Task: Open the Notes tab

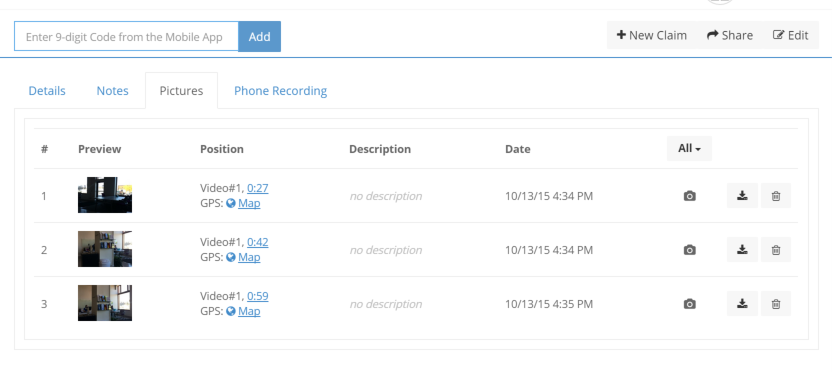Action: 112,91
